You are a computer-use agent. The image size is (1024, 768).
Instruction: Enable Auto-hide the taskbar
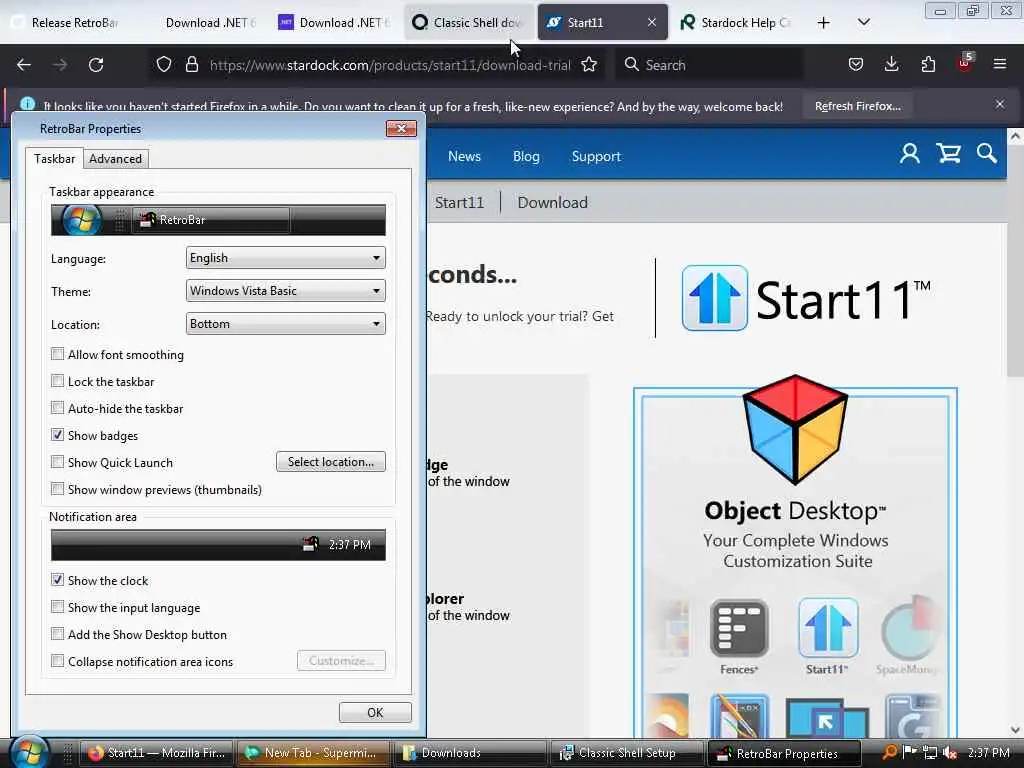[x=57, y=408]
